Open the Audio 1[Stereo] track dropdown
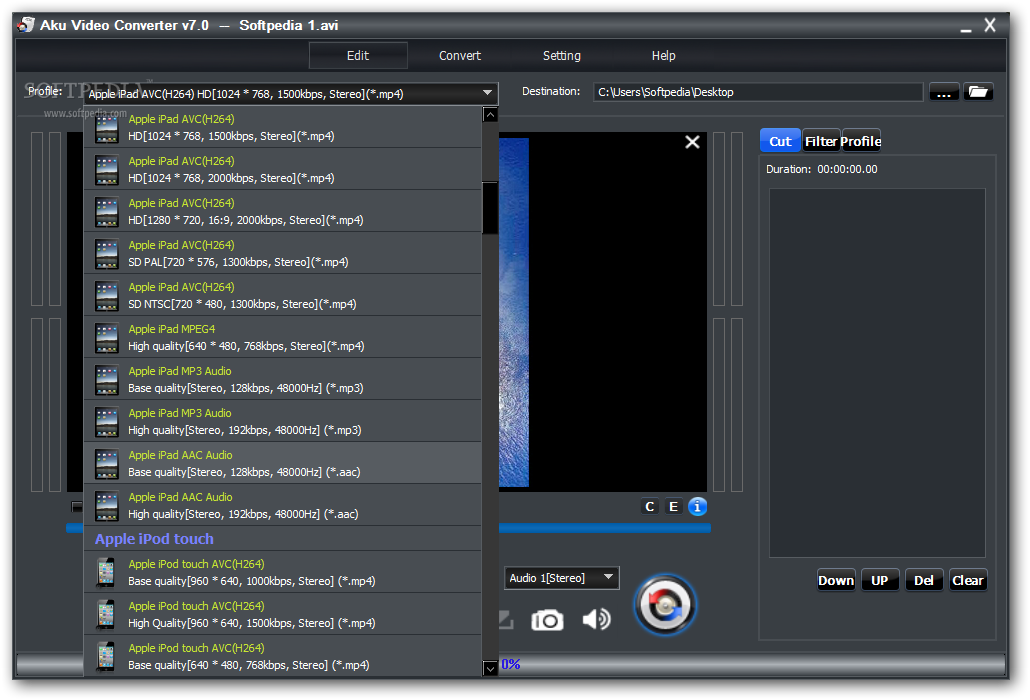The width and height of the screenshot is (1030, 700). [562, 578]
